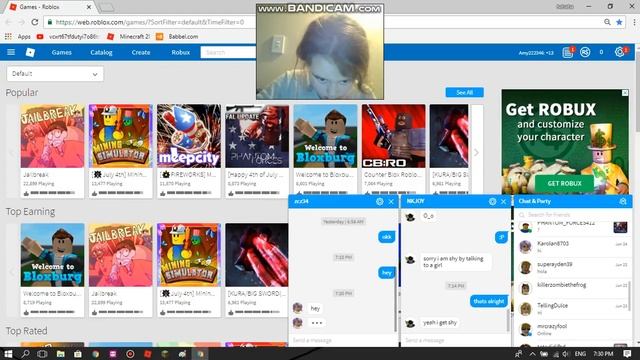Open the YouTube bookmark in bookmarks bar
Viewport: 640px width, 360px height.
coord(68,36)
